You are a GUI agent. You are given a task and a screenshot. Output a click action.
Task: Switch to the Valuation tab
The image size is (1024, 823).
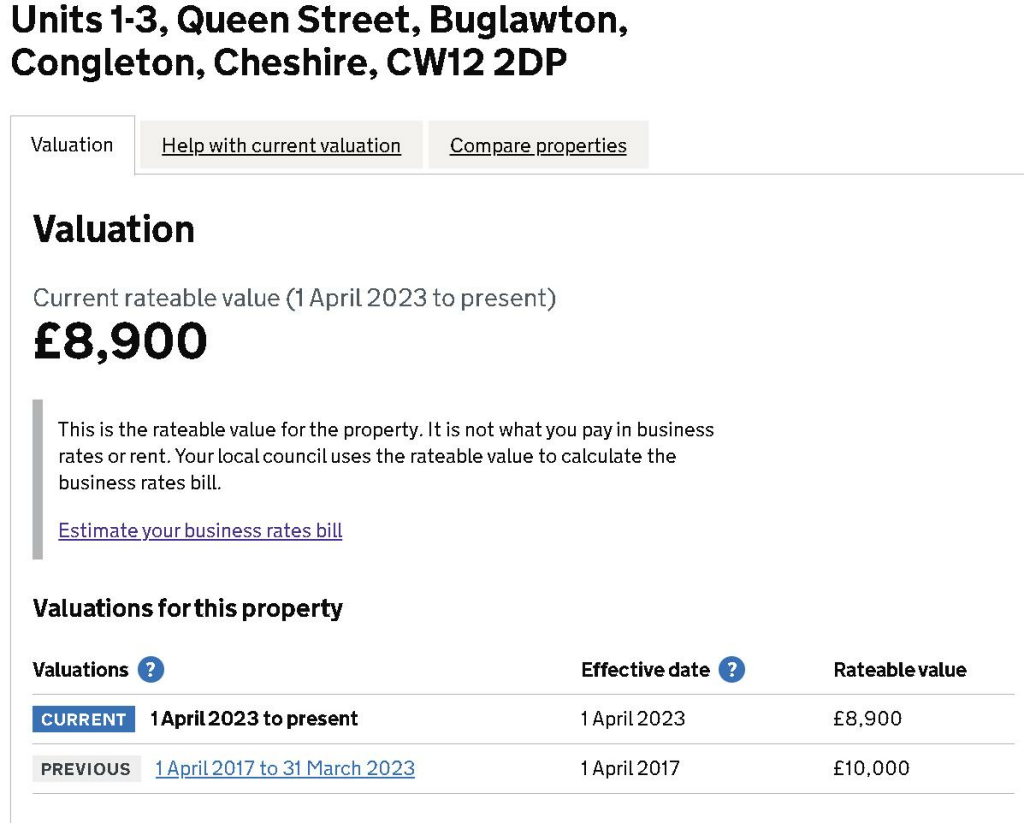coord(70,145)
